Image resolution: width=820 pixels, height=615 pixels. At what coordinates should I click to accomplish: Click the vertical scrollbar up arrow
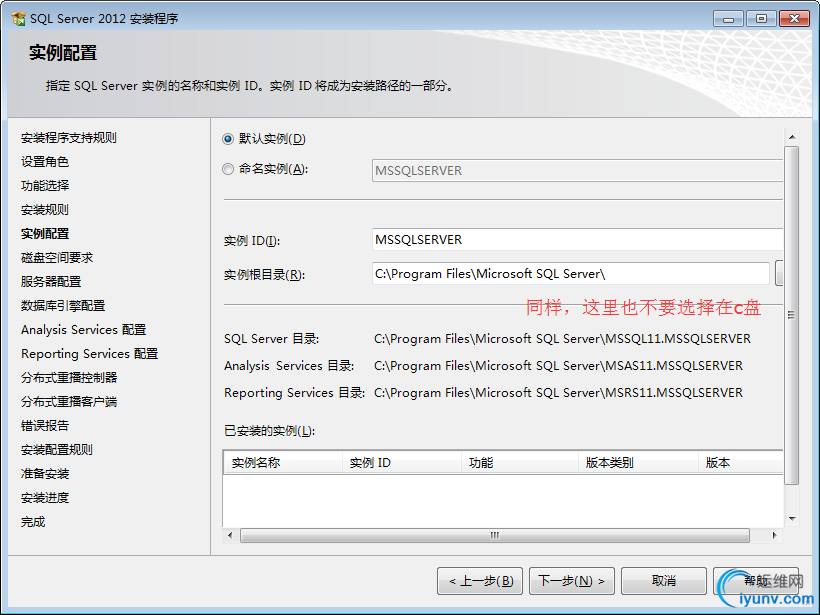pyautogui.click(x=792, y=137)
